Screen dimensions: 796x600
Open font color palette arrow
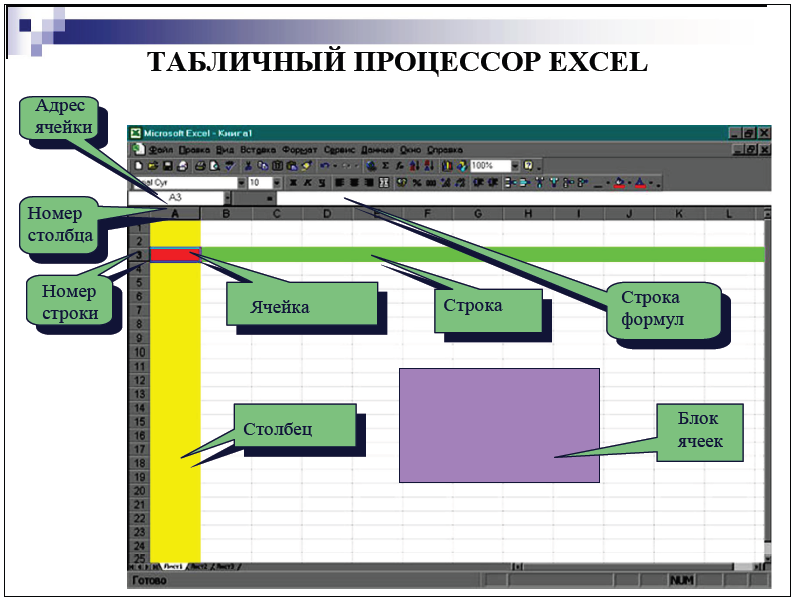651,183
